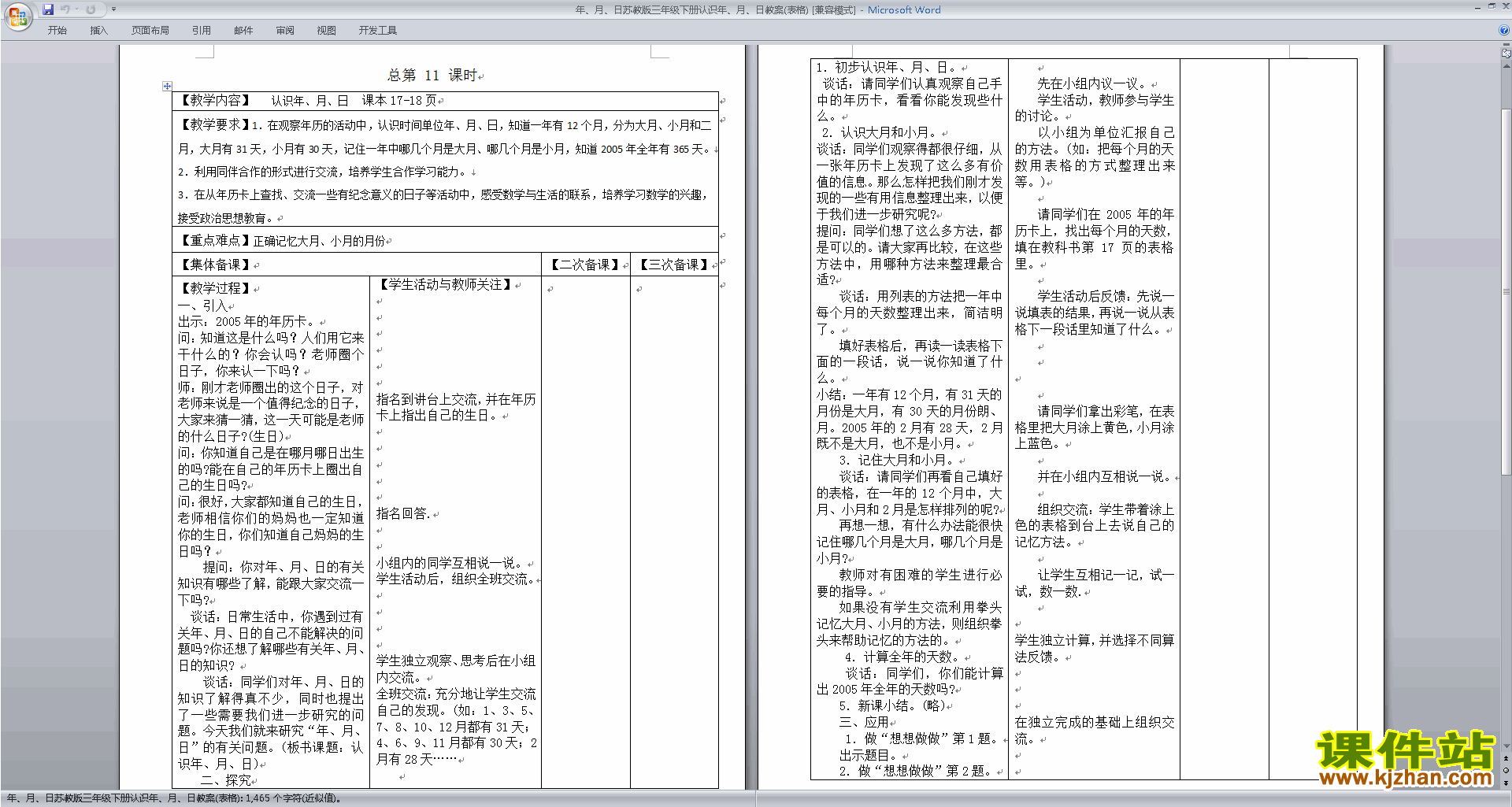Open the 开发工具 ribbon tab

[x=378, y=31]
